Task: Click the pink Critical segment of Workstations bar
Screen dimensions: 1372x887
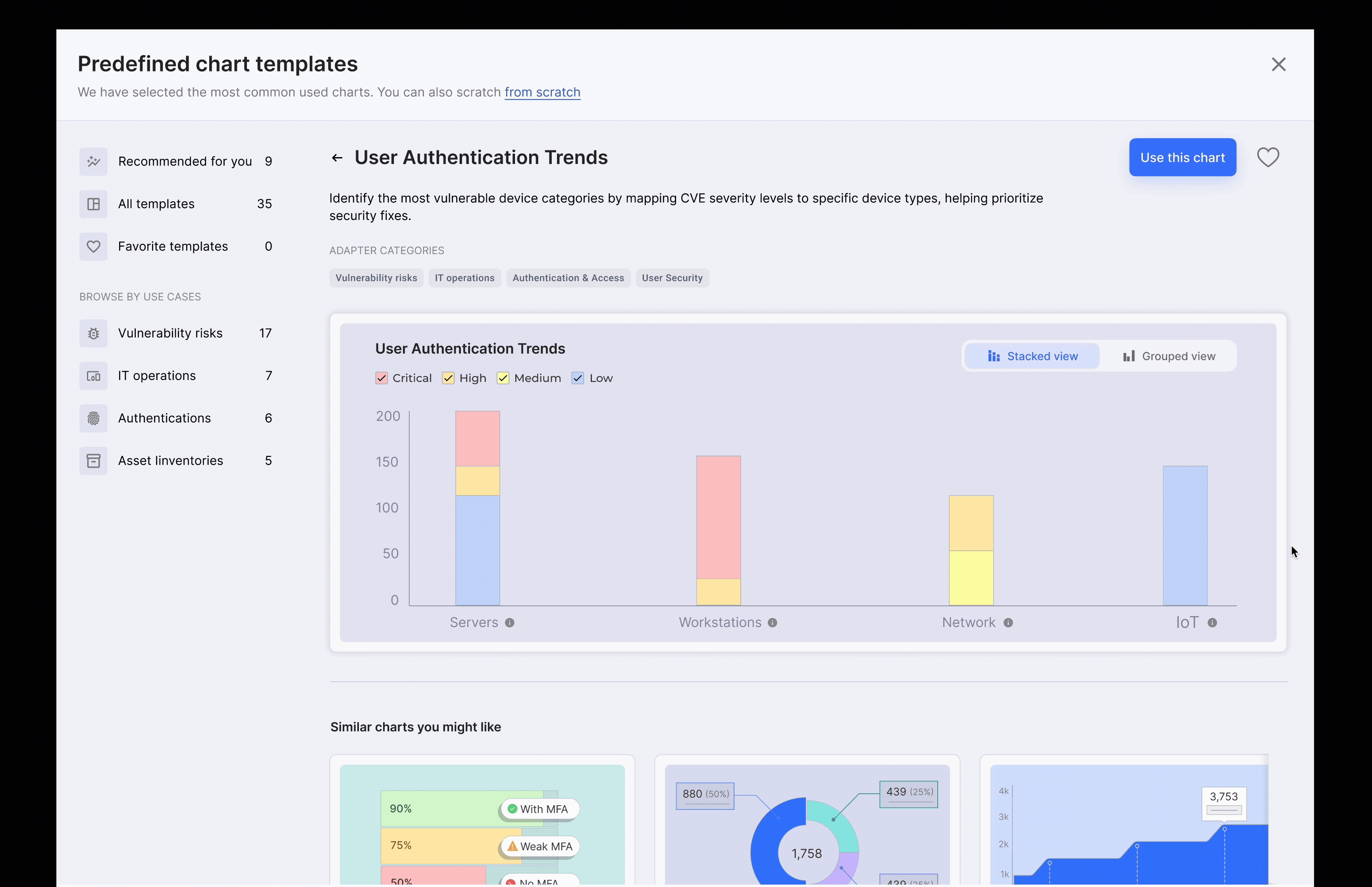Action: (719, 518)
